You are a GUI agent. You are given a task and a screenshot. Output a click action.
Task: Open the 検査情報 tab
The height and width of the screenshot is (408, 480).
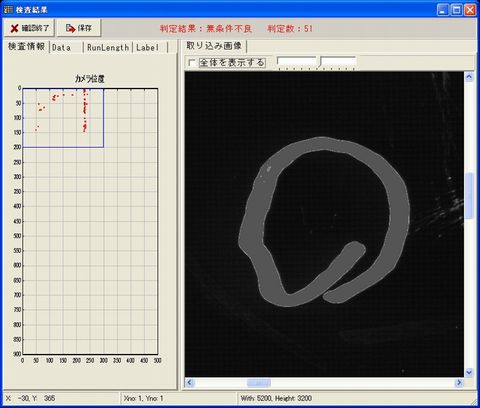point(26,46)
